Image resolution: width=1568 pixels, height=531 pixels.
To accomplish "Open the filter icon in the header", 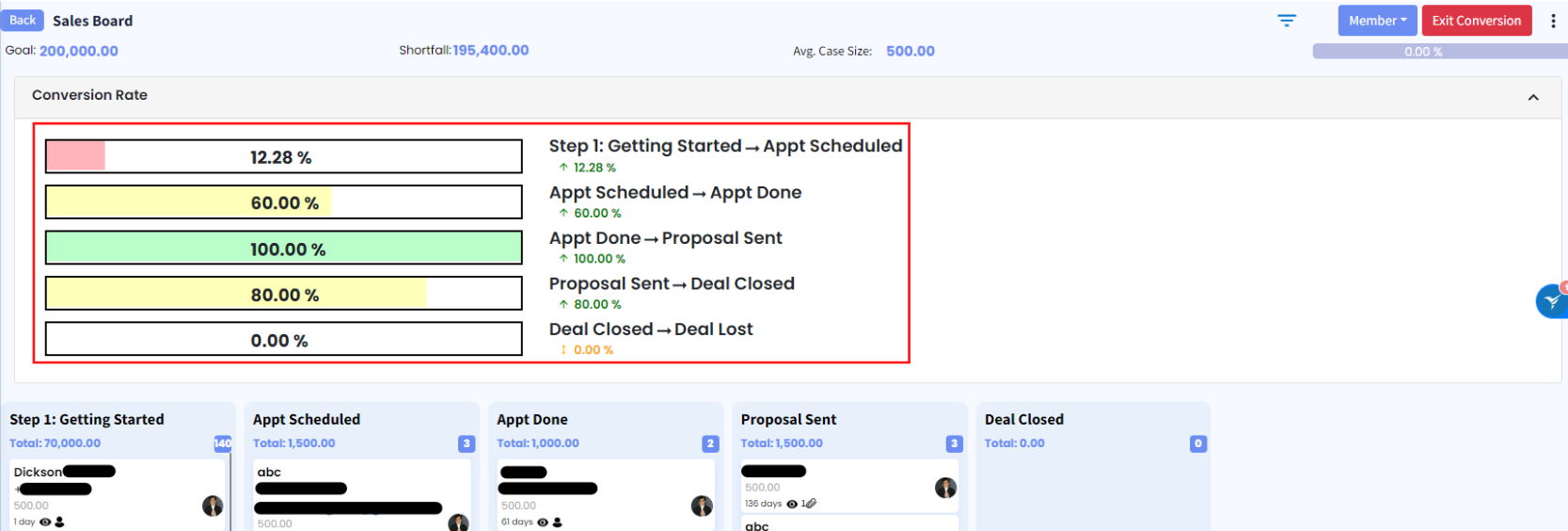I will pos(1287,21).
